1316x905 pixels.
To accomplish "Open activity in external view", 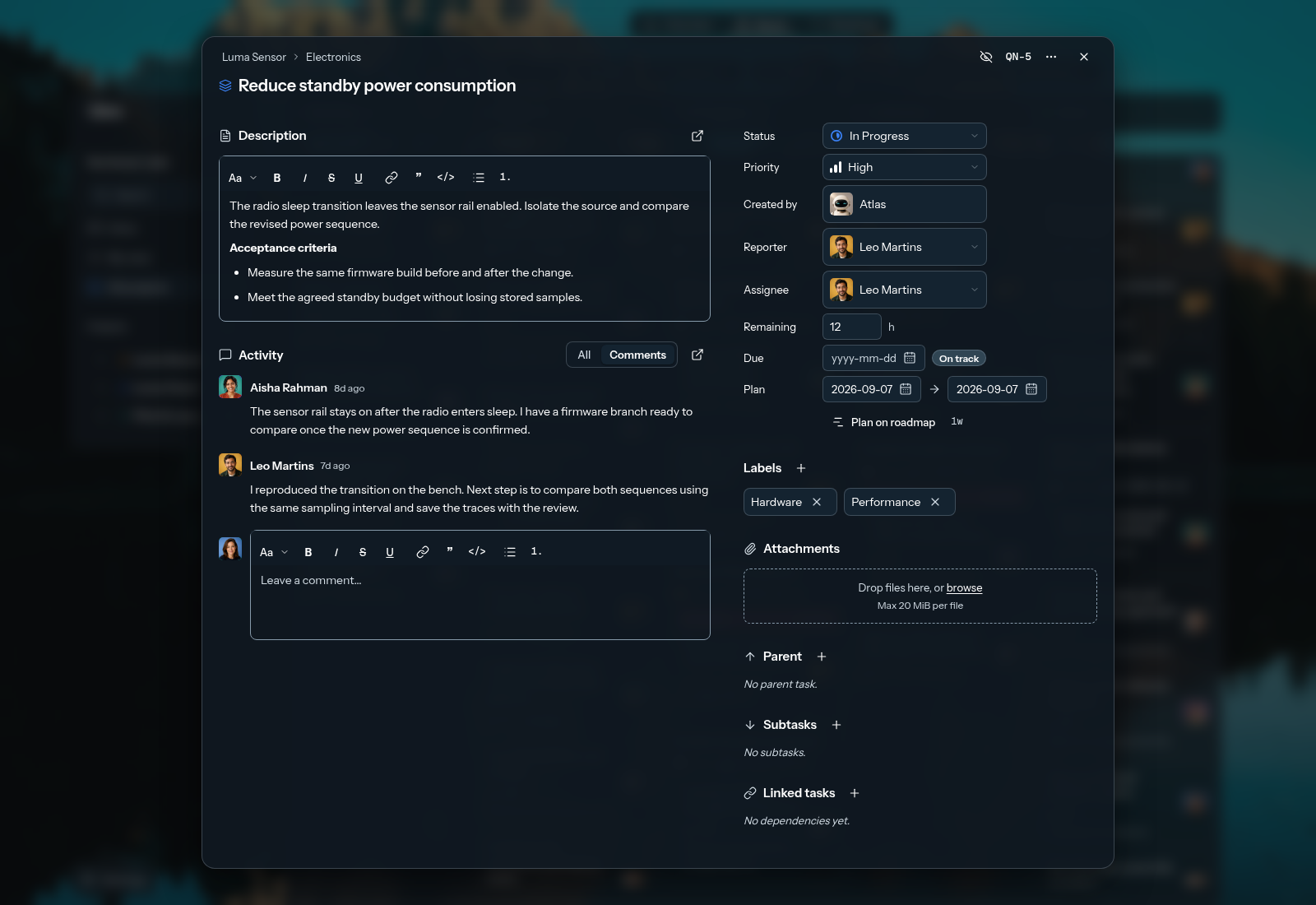I will (x=697, y=355).
